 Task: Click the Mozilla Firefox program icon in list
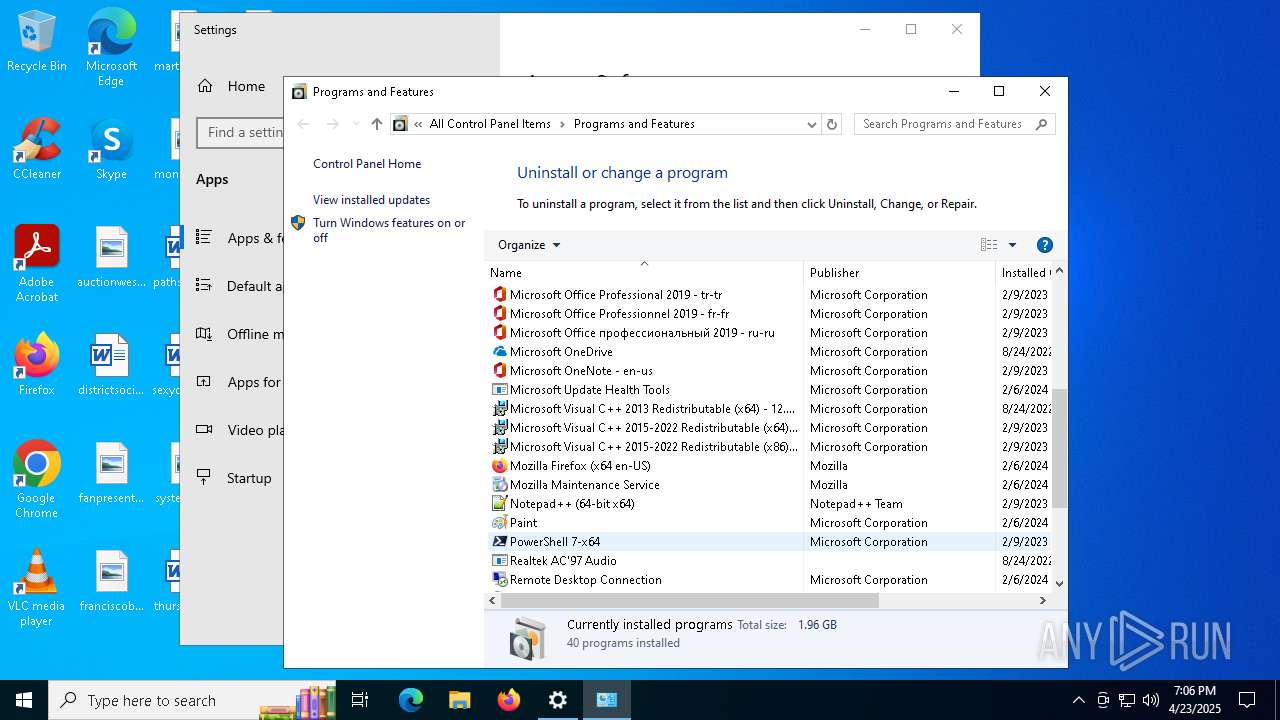click(500, 466)
